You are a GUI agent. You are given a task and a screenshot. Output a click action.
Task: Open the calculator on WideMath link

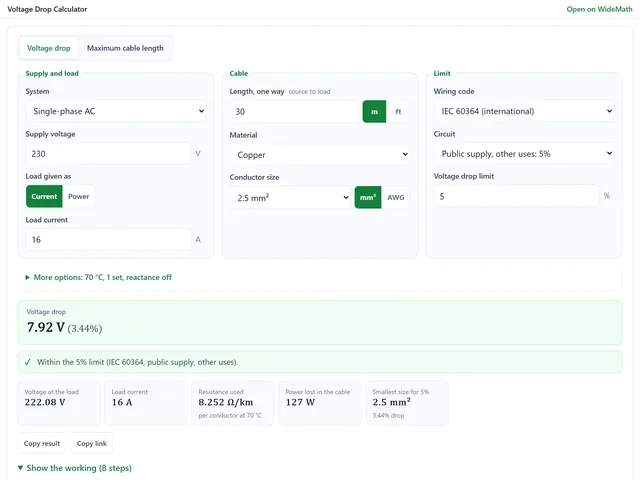599,9
